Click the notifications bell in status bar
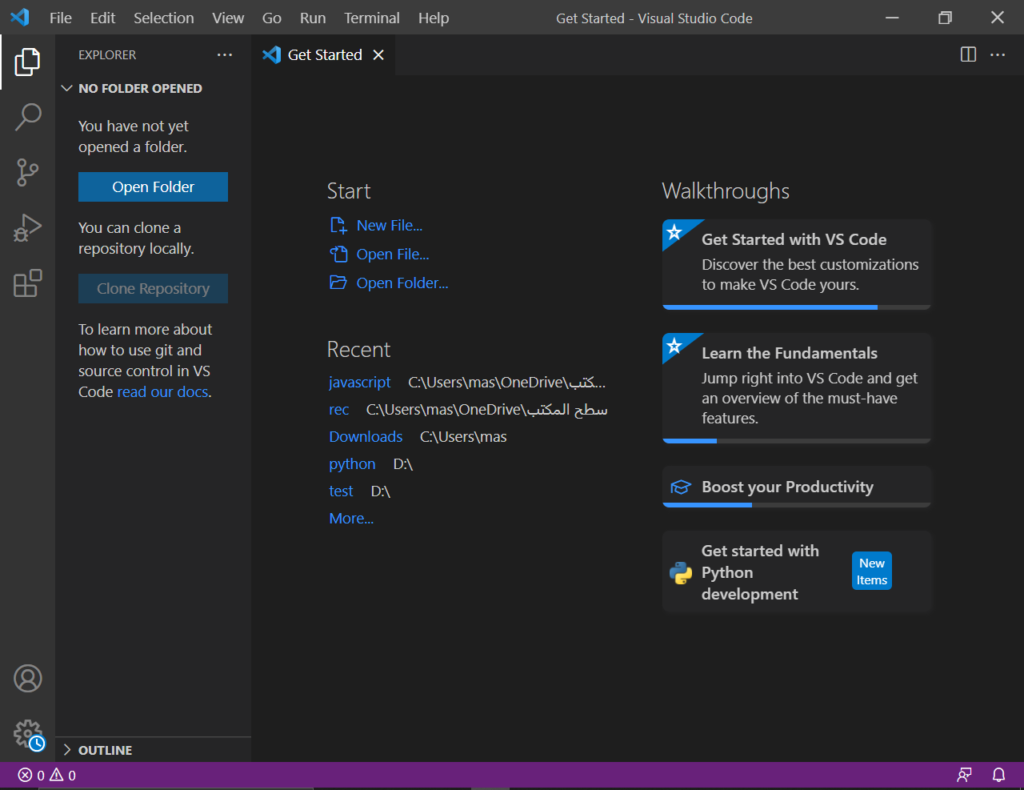 [x=998, y=775]
